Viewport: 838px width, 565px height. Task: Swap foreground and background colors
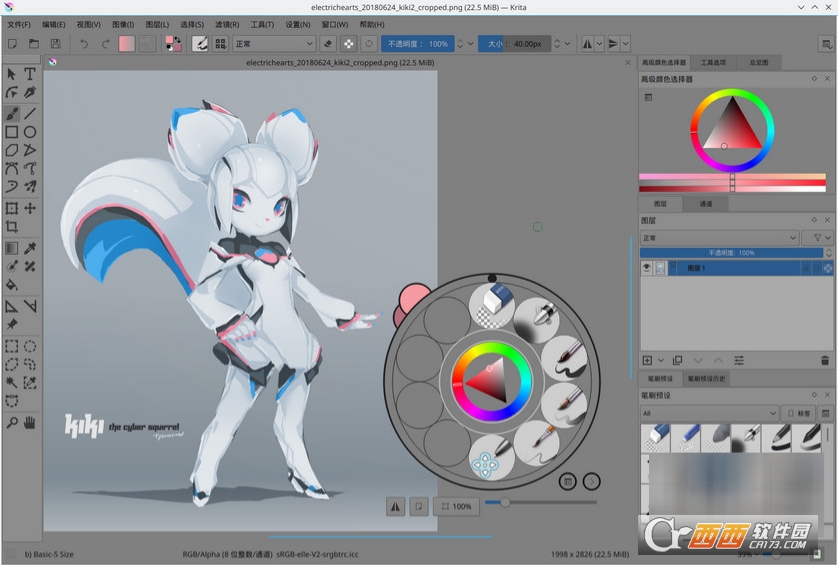[x=178, y=38]
